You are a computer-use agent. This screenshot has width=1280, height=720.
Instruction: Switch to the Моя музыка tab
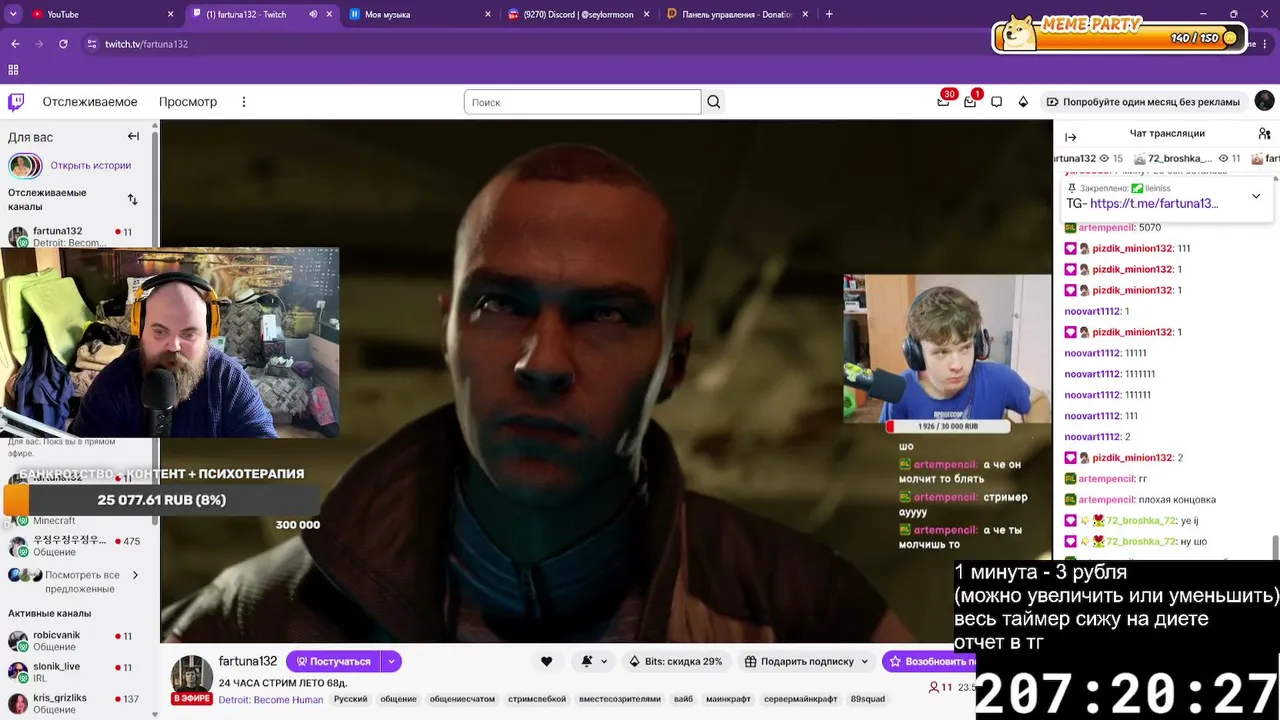[x=420, y=14]
